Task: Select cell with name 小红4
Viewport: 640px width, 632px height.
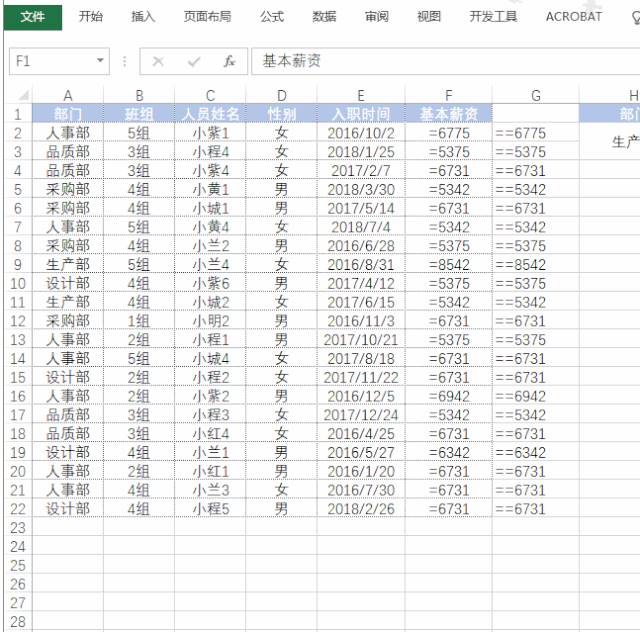Action: tap(210, 433)
